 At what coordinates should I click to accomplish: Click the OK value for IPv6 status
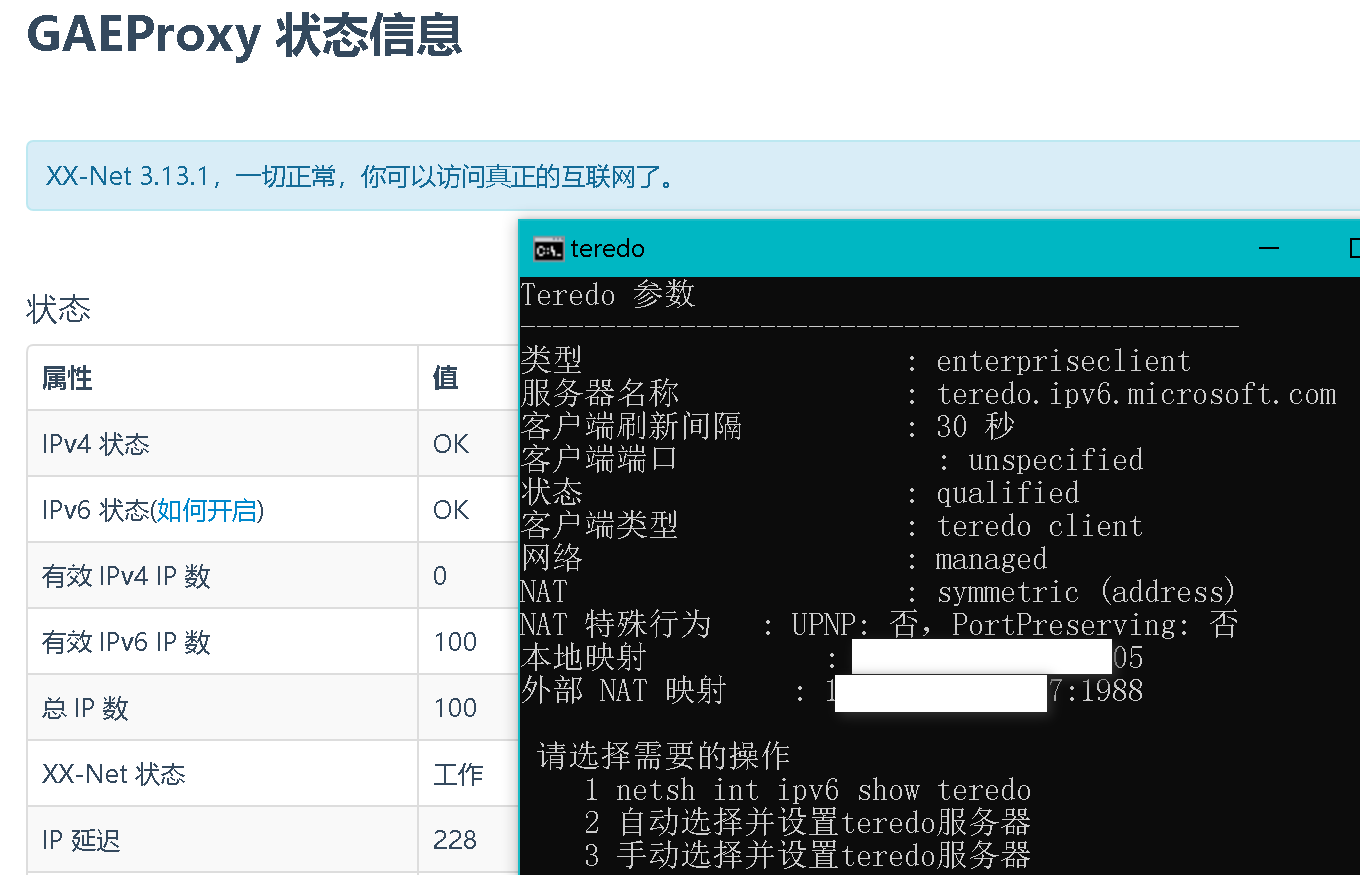(x=452, y=509)
